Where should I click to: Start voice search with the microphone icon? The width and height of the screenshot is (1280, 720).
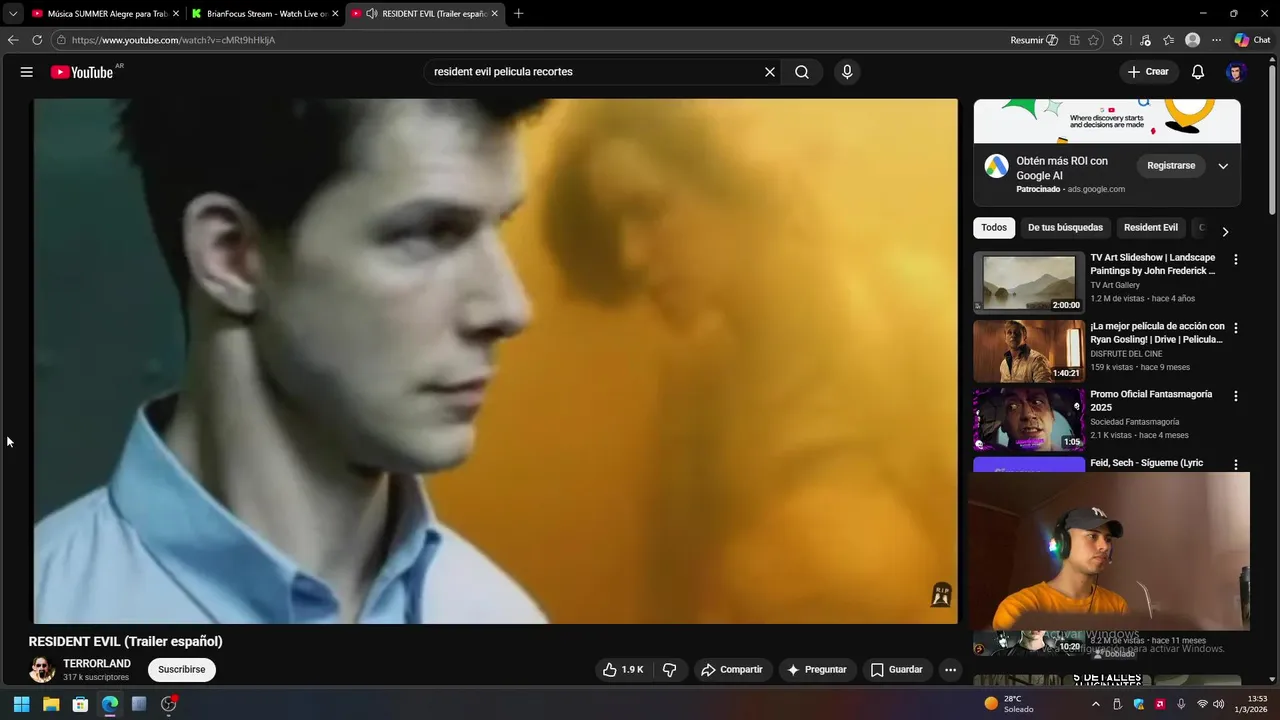(x=847, y=72)
